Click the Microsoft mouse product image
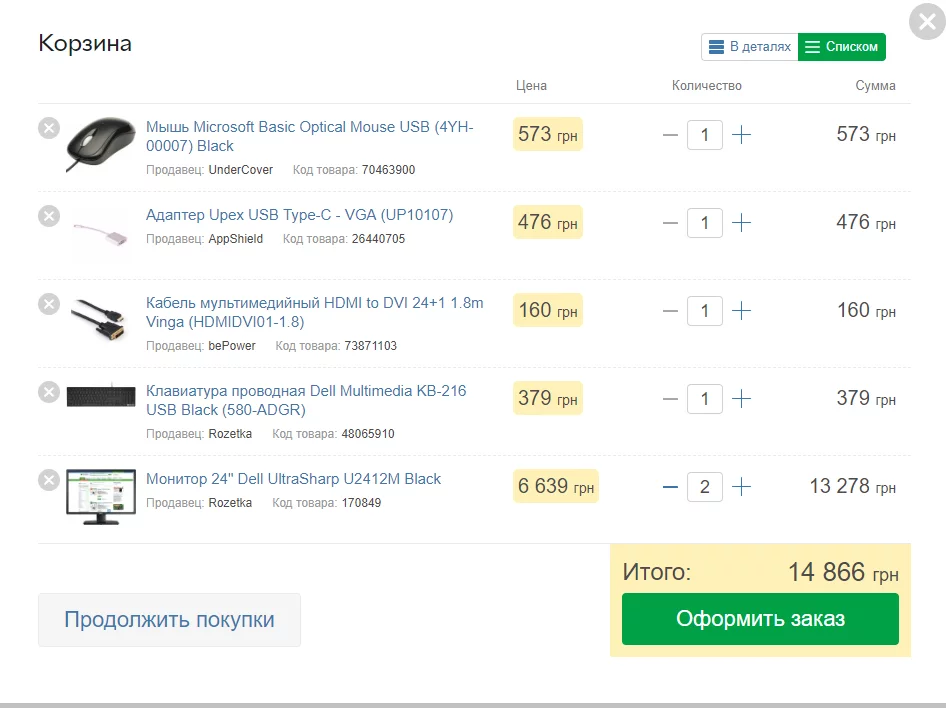 (x=100, y=144)
